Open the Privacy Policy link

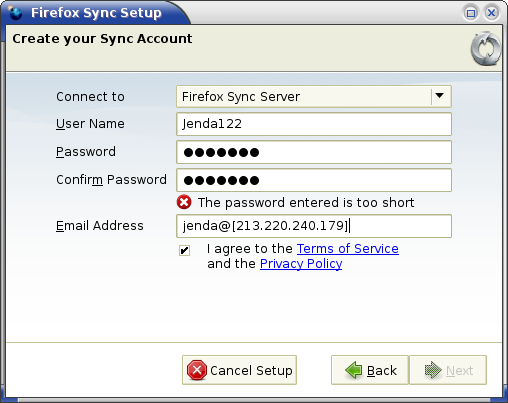(x=301, y=264)
